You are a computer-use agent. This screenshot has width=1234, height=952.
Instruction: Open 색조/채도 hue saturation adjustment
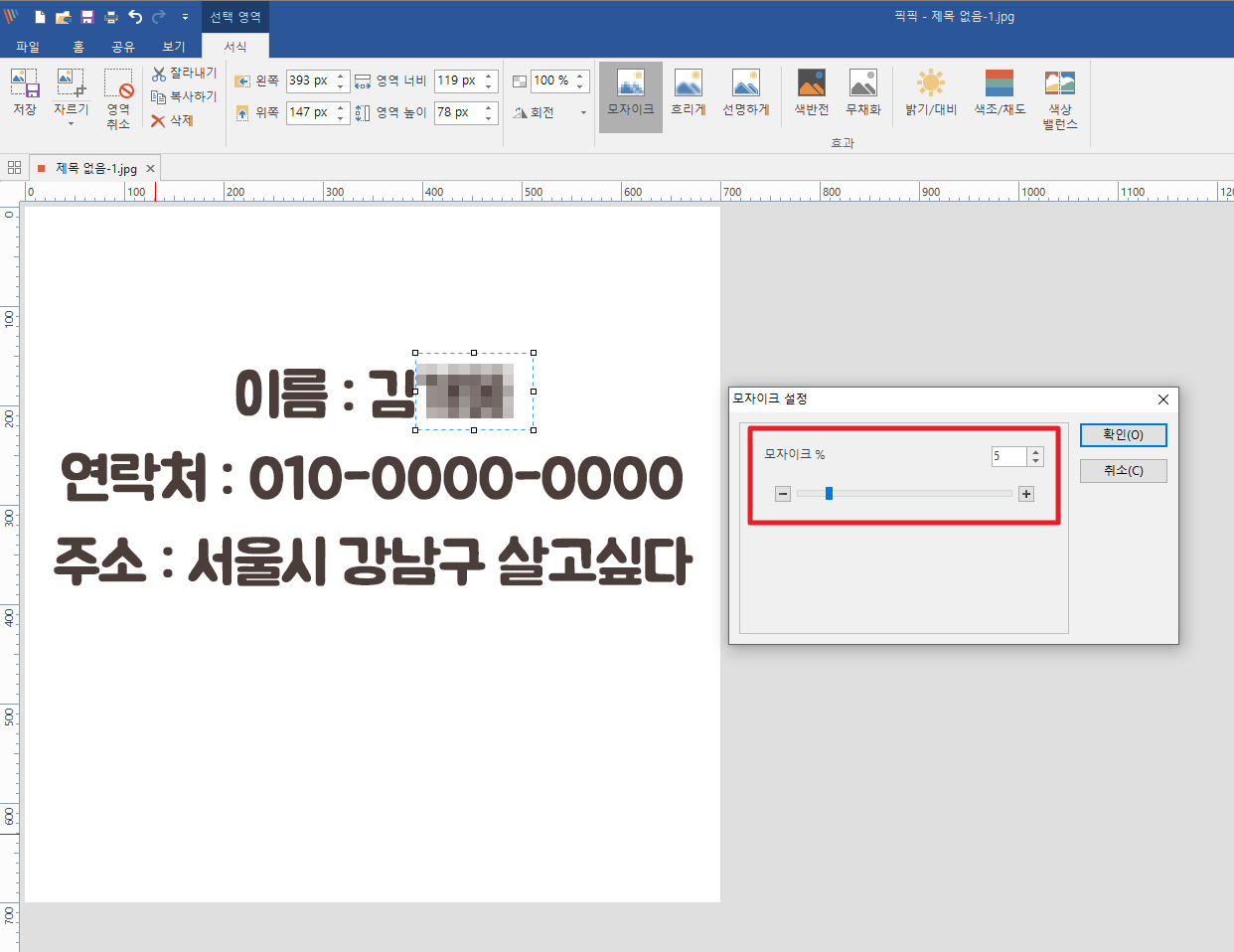tap(1000, 93)
